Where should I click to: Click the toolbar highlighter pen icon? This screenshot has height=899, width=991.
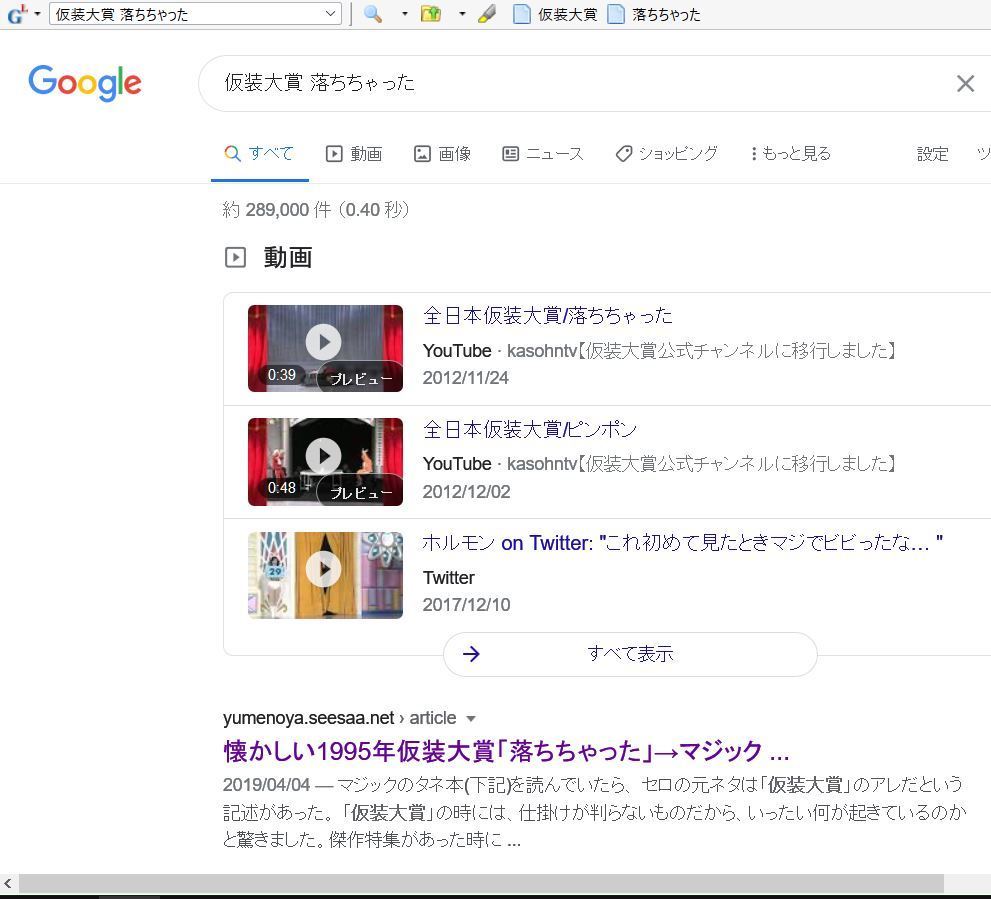tap(487, 14)
